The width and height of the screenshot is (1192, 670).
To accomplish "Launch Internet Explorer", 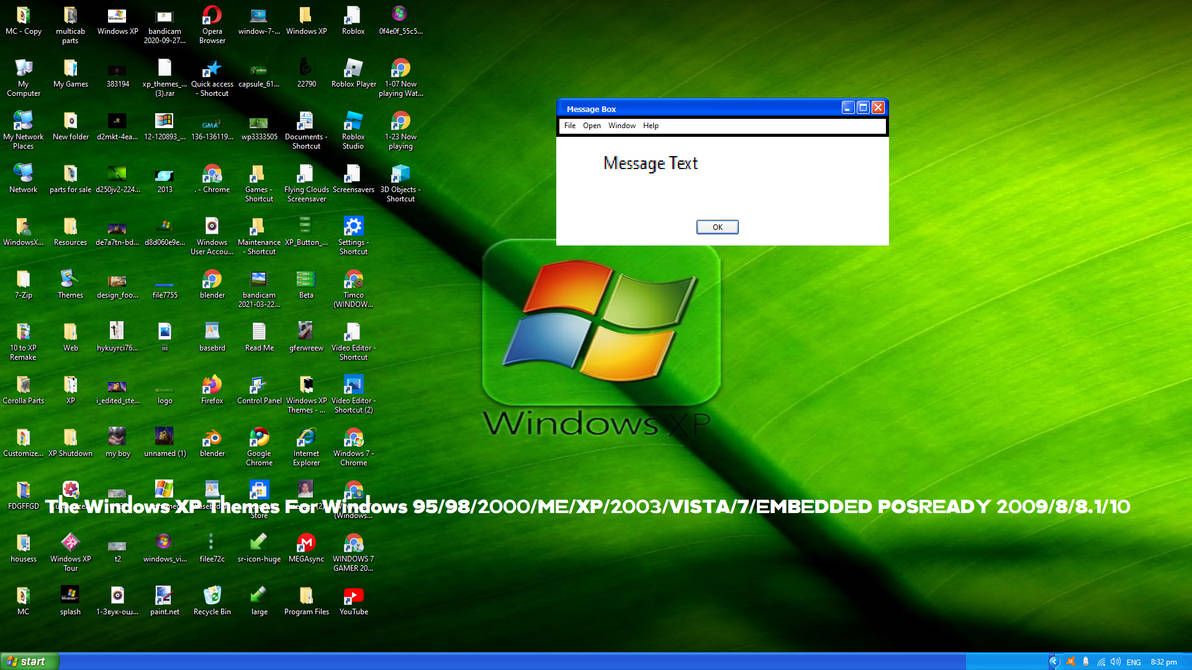I will pyautogui.click(x=306, y=440).
